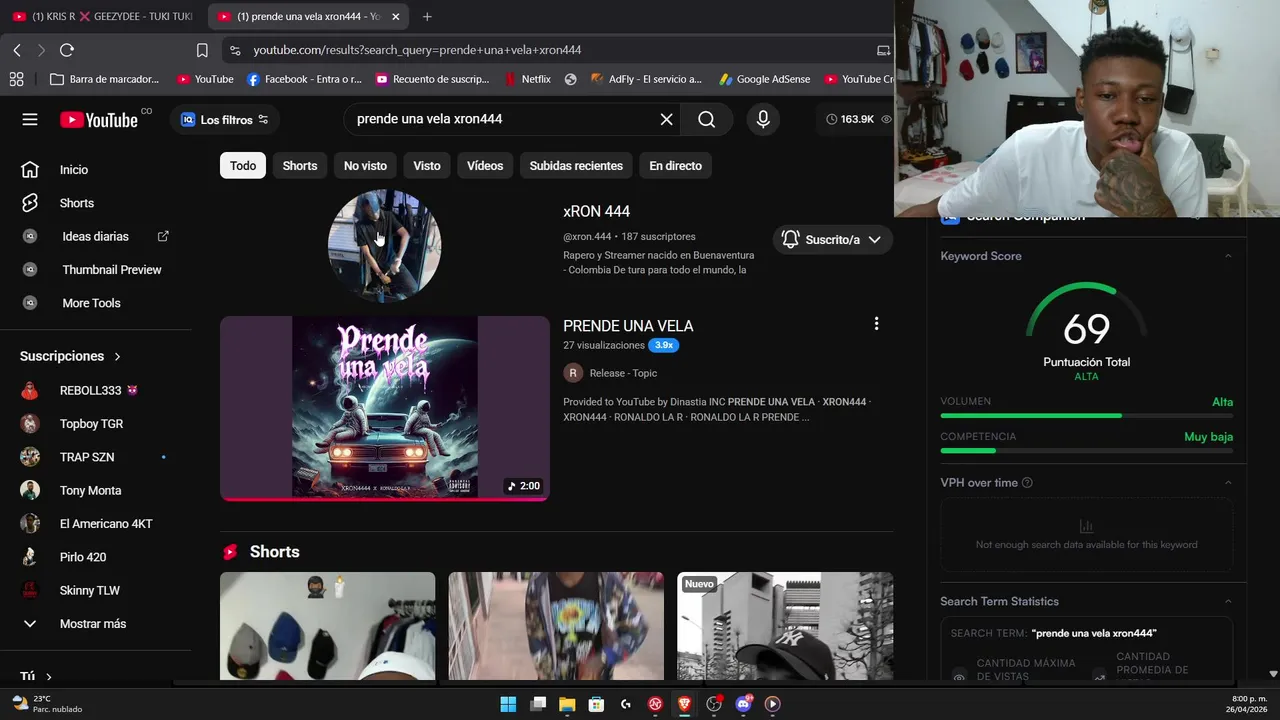This screenshot has width=1280, height=720.
Task: Open Discord from the taskbar
Action: pyautogui.click(x=743, y=704)
